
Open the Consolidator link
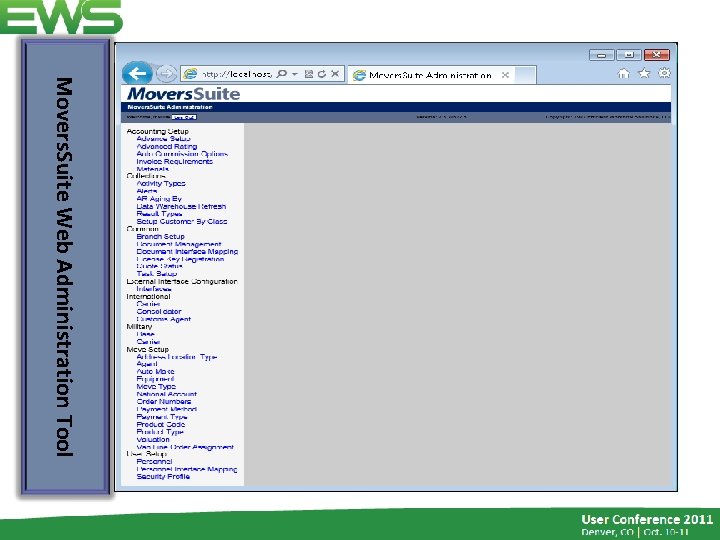159,311
